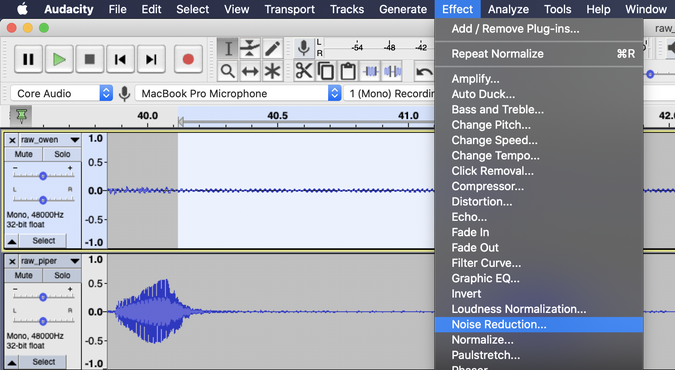Screen dimensions: 675x370
Task: Open MacBook Pro Microphone device dropdown
Action: (x=238, y=93)
